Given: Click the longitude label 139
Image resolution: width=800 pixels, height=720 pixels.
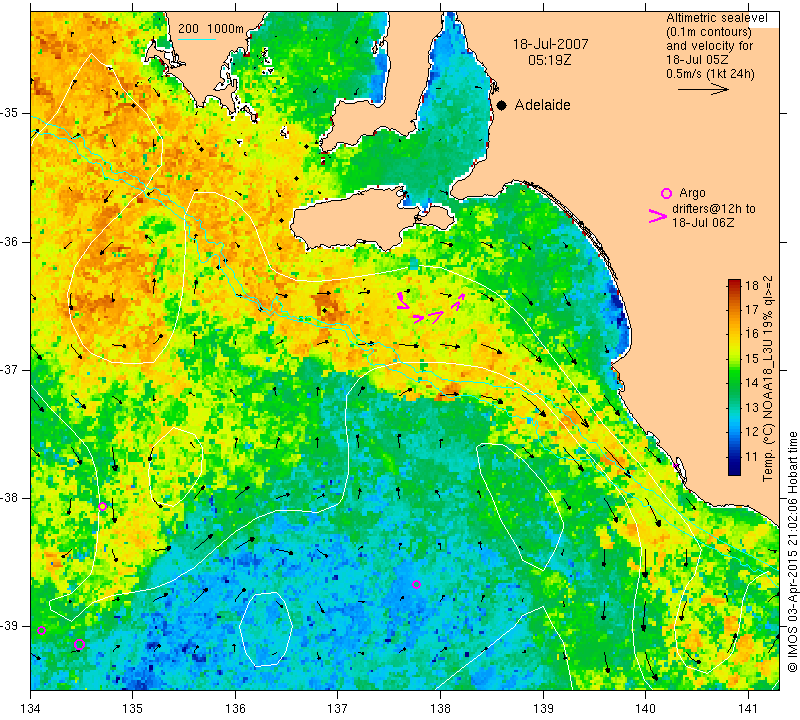Looking at the screenshot, I should [x=543, y=709].
